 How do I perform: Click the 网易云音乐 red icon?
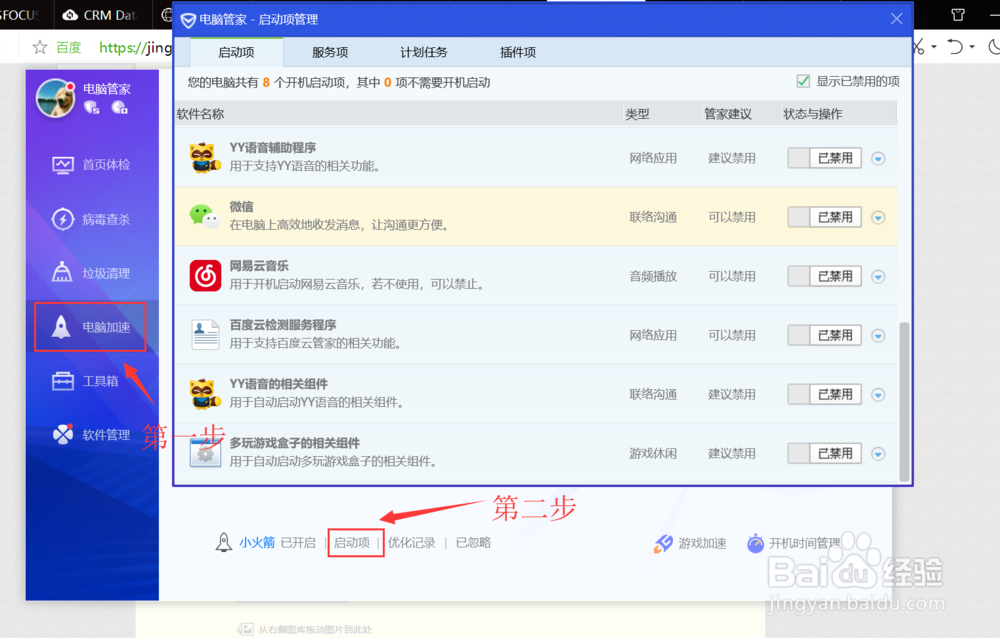205,276
